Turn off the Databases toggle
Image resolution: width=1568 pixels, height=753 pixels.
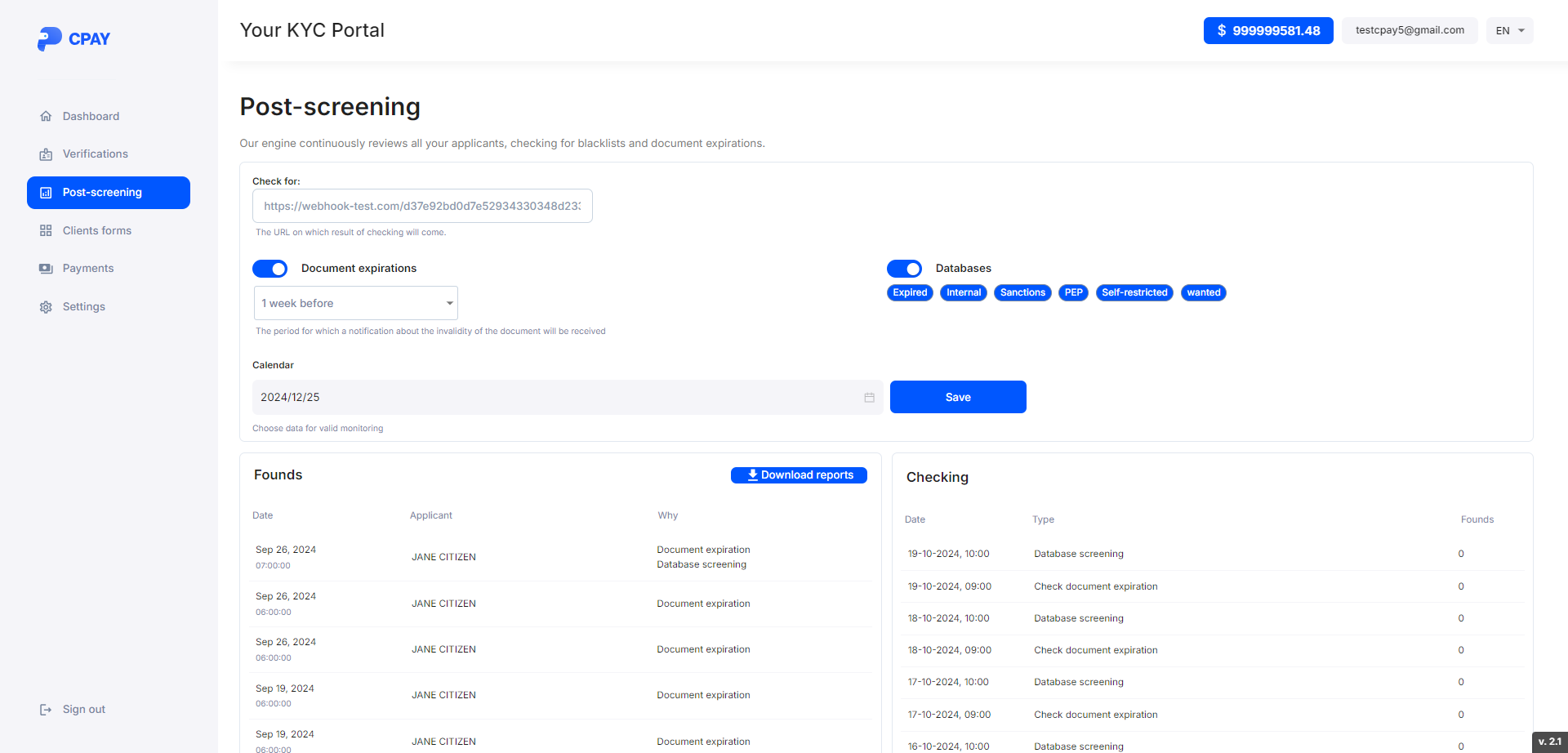tap(904, 269)
